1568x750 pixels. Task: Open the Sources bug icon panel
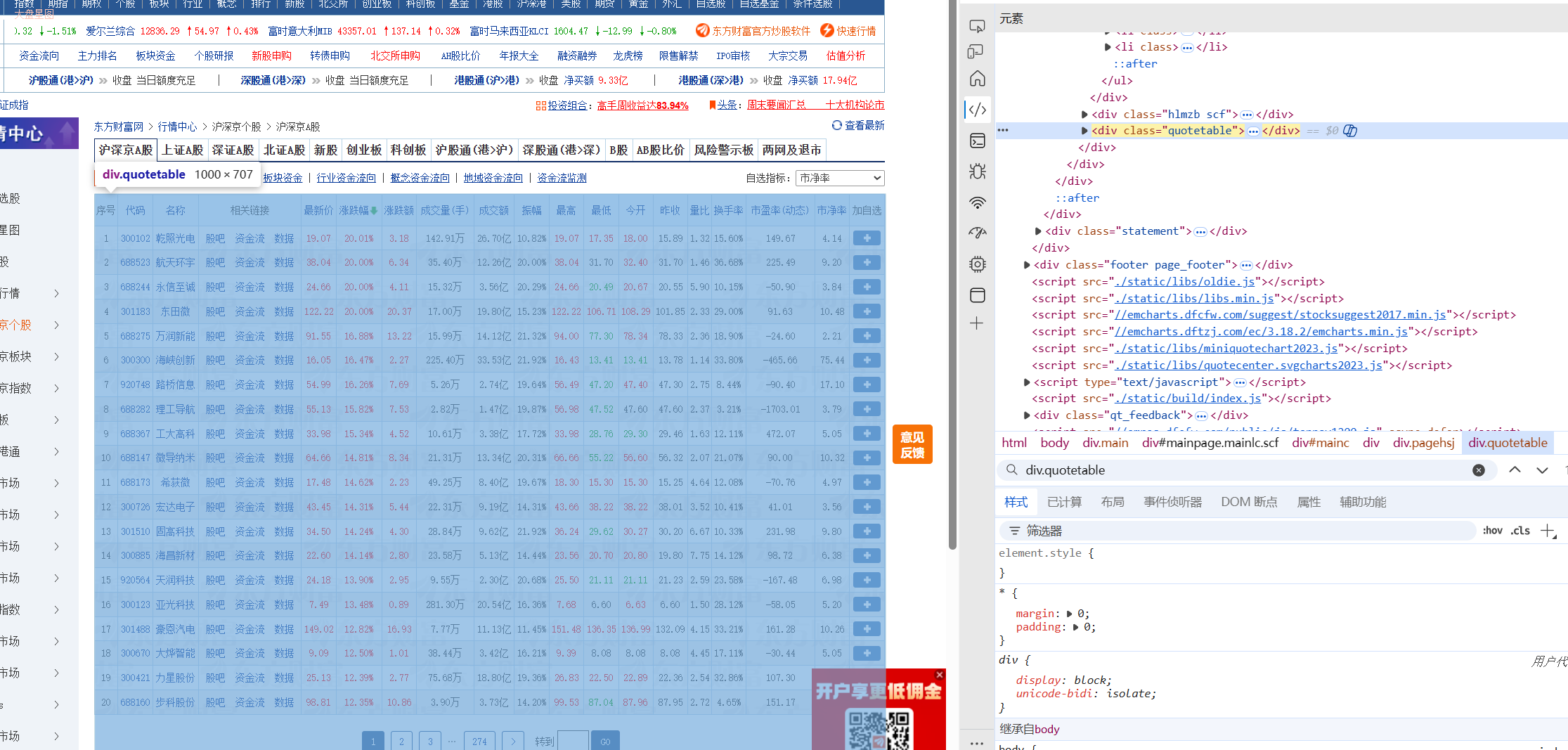(977, 172)
